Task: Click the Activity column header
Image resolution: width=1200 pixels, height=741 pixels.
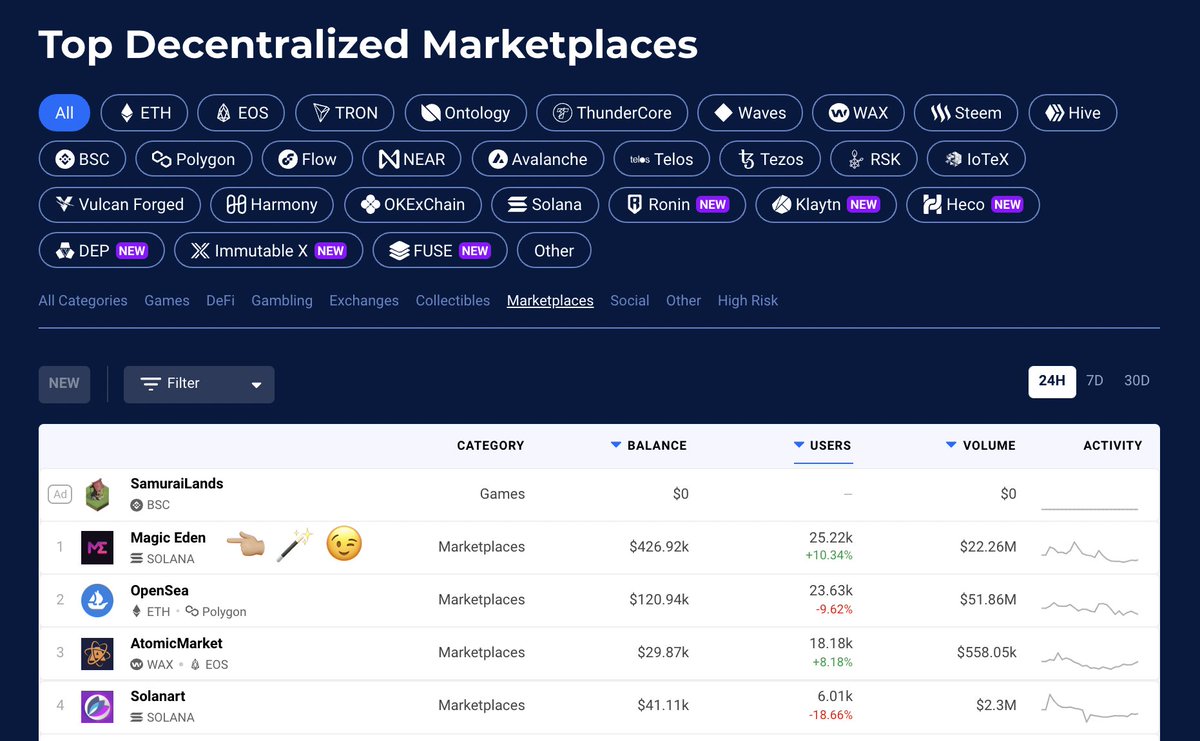Action: pyautogui.click(x=1112, y=445)
